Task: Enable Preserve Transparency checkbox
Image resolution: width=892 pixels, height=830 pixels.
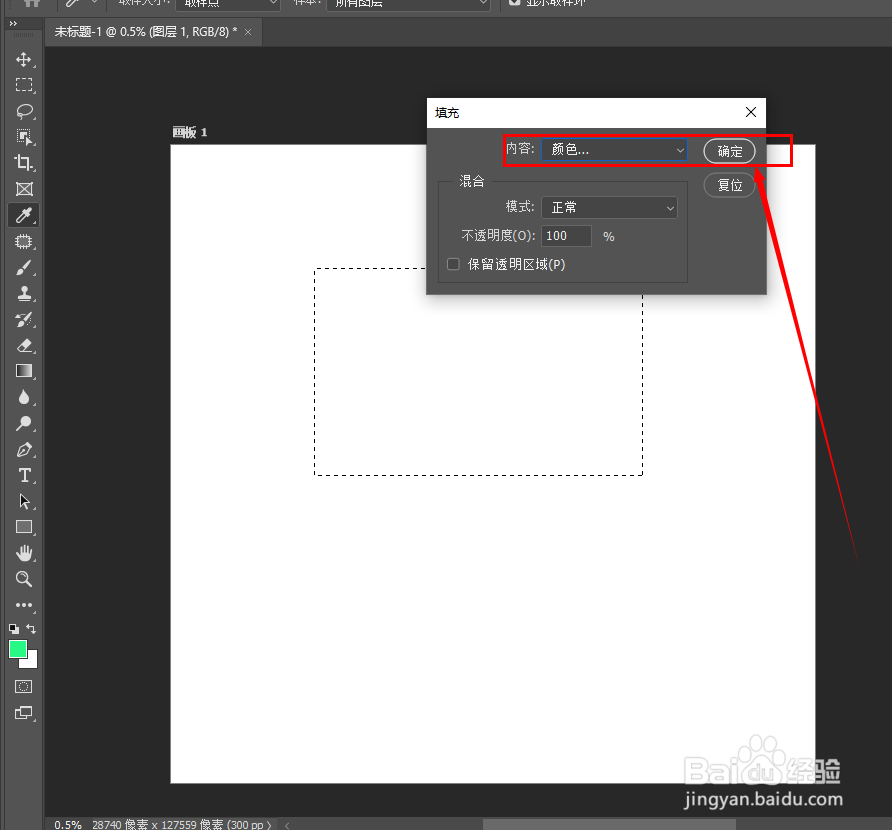Action: [453, 264]
